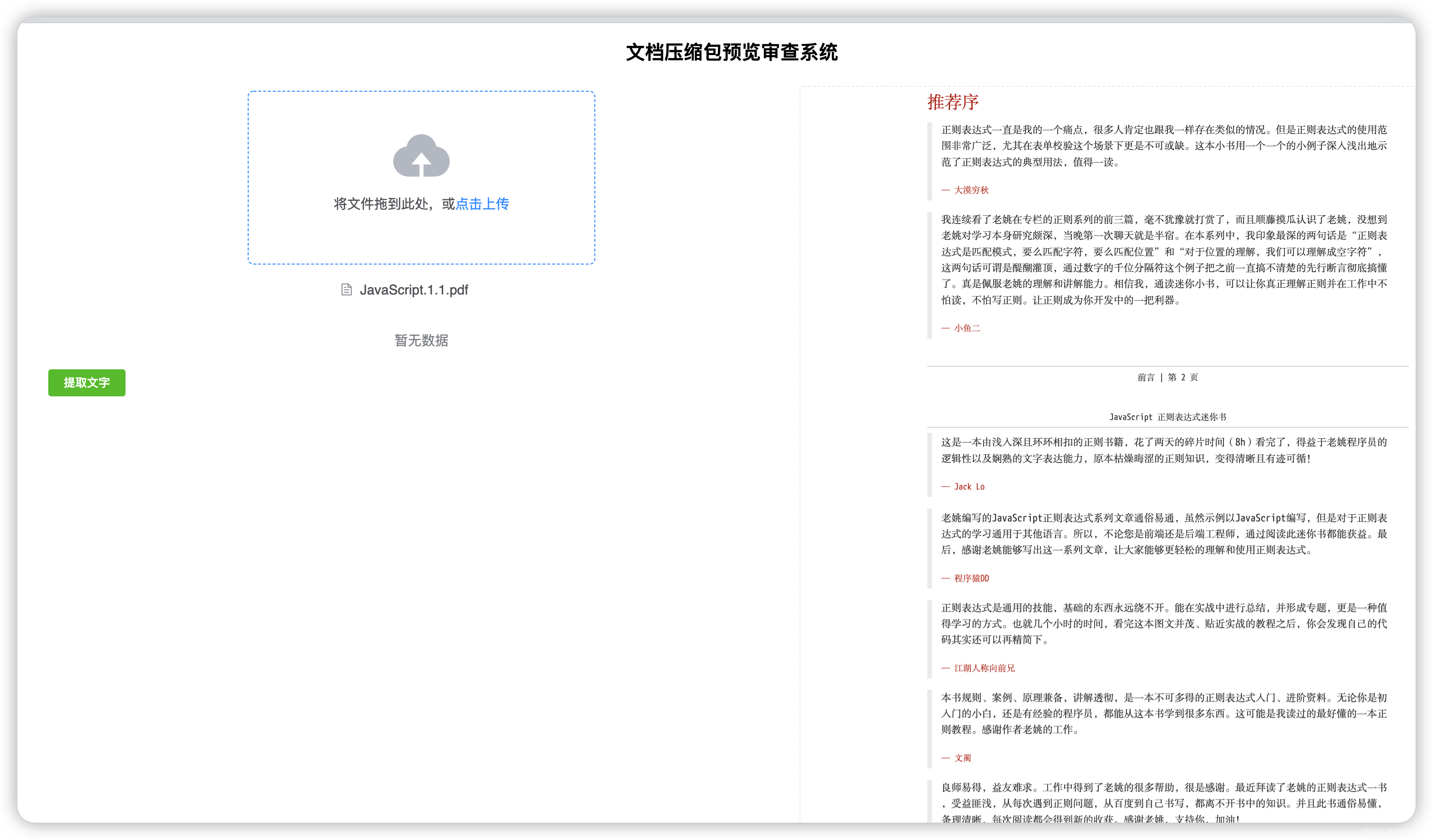Select the JavaScript.1.1.pdf file name
Image resolution: width=1433 pixels, height=840 pixels.
point(413,290)
